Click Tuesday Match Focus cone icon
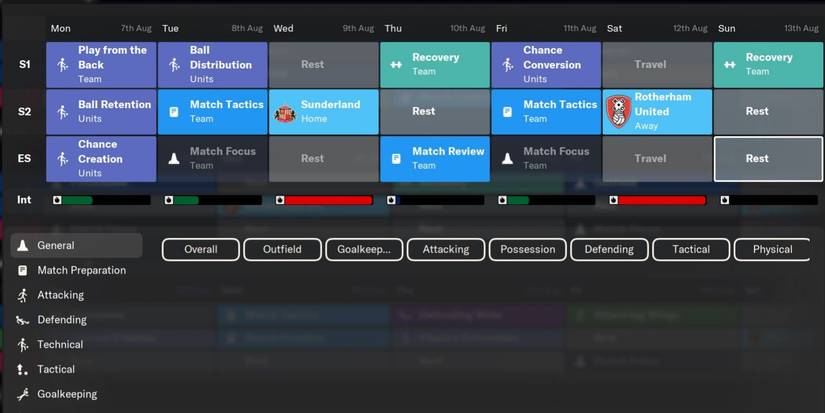This screenshot has height=413, width=825. 174,158
